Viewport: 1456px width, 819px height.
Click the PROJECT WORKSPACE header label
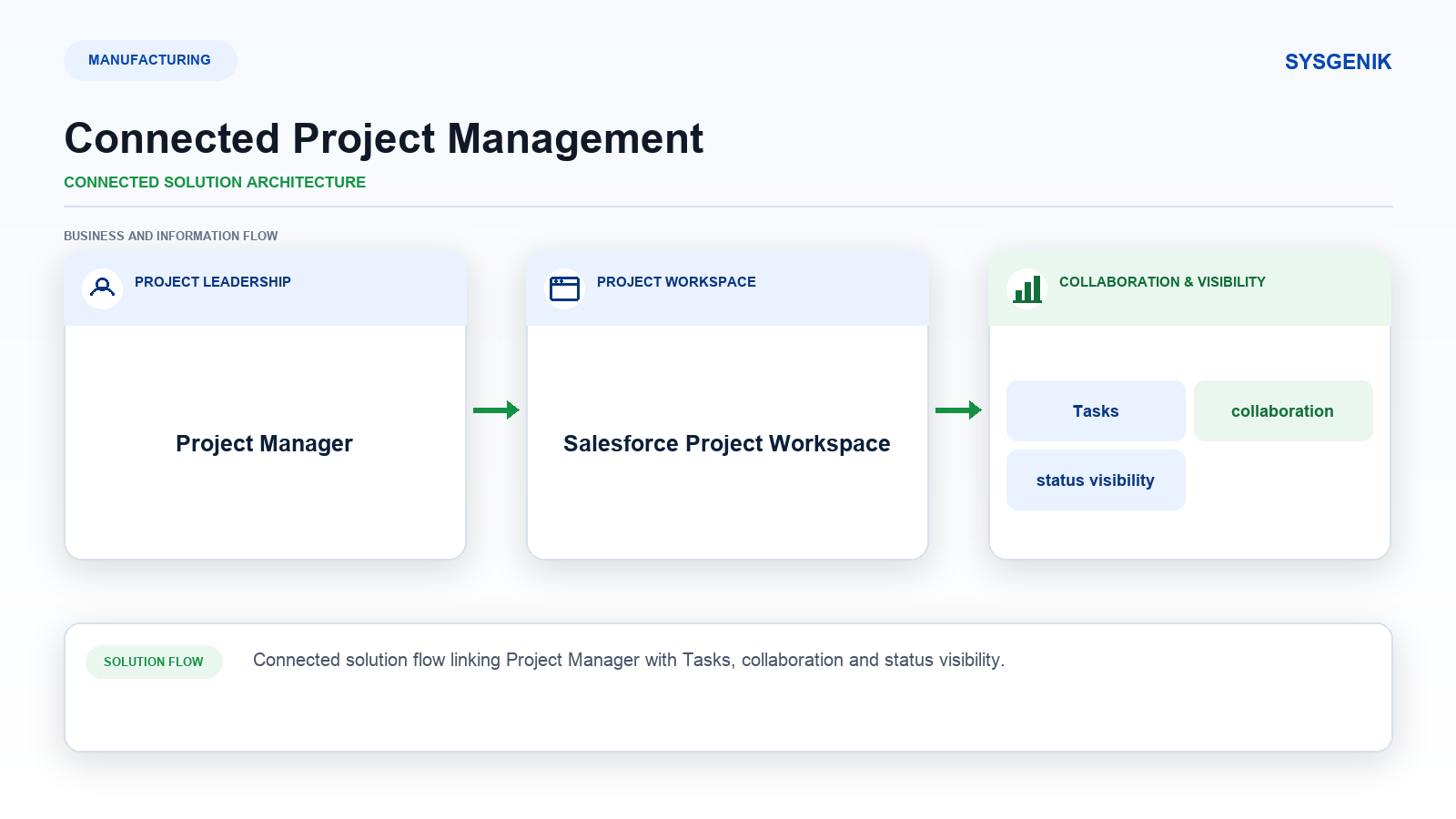pos(676,282)
